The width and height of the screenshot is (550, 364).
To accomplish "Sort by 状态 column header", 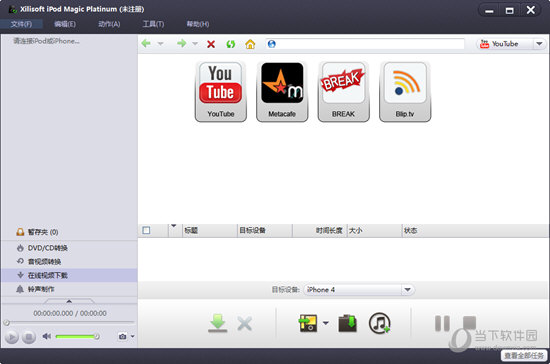I will tap(475, 230).
